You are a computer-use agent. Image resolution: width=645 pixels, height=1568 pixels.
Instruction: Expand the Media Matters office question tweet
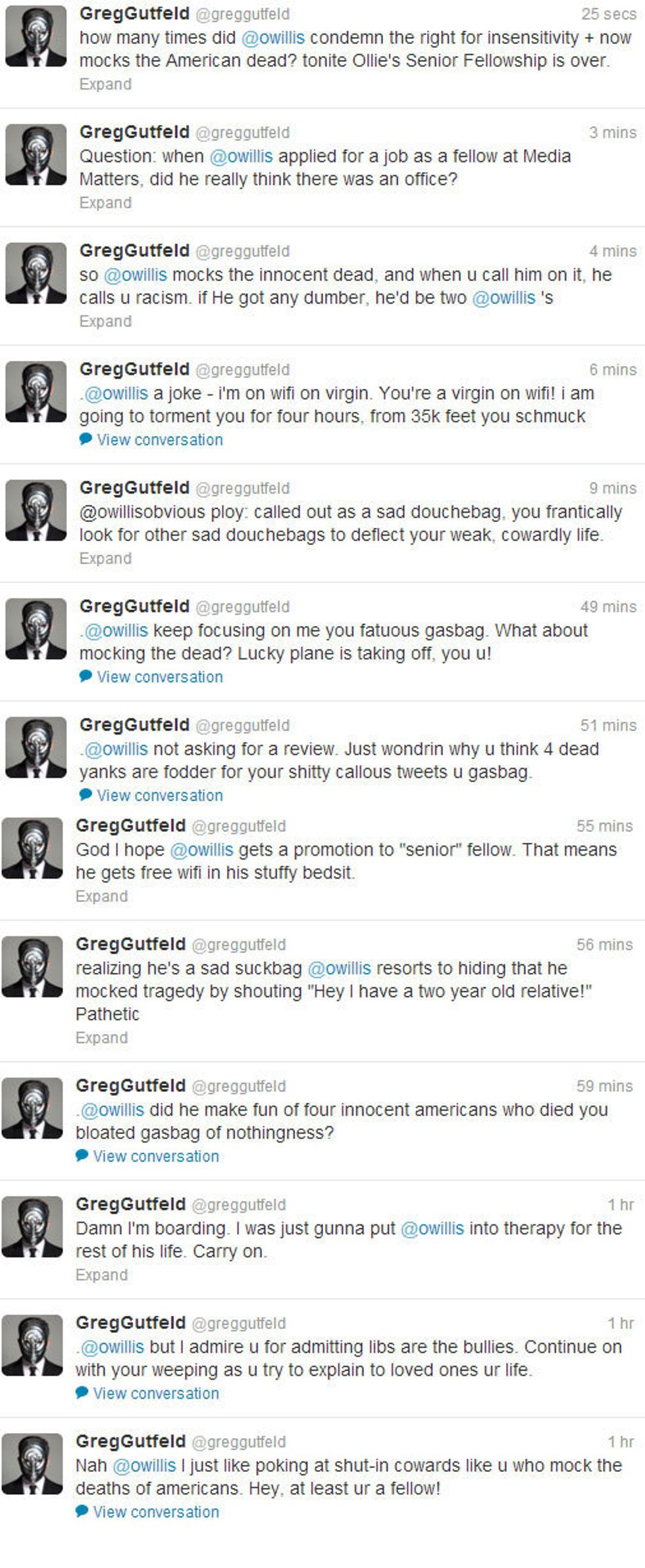click(105, 203)
